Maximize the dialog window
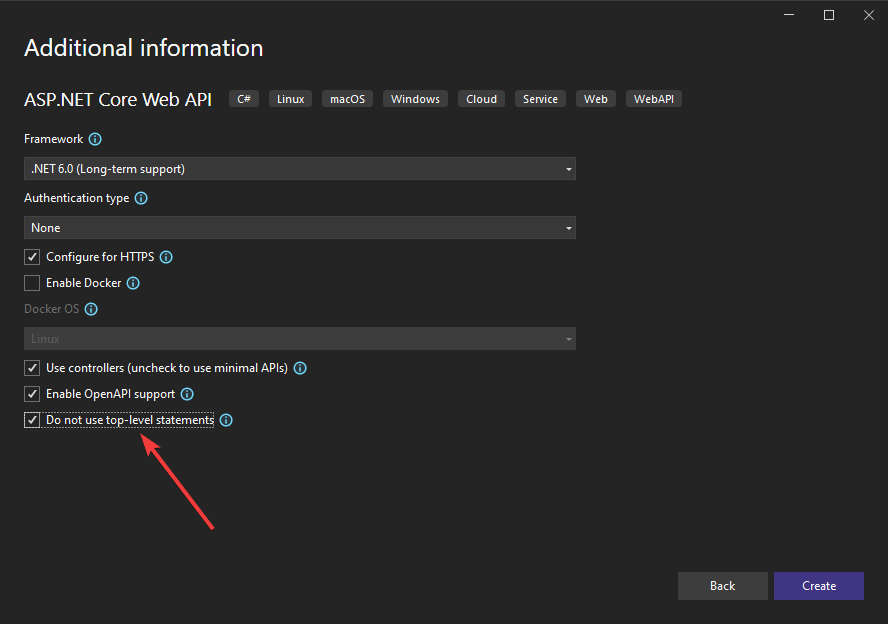 [x=829, y=15]
